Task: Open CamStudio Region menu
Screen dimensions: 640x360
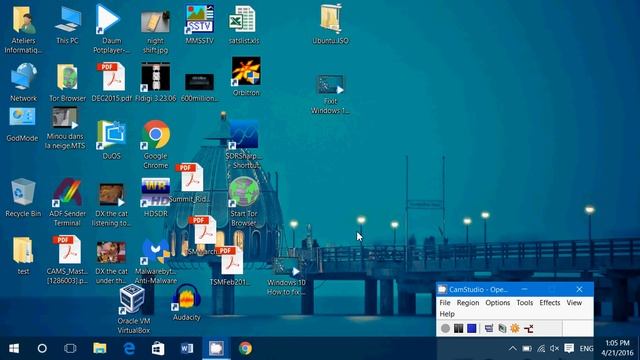Action: 468,302
